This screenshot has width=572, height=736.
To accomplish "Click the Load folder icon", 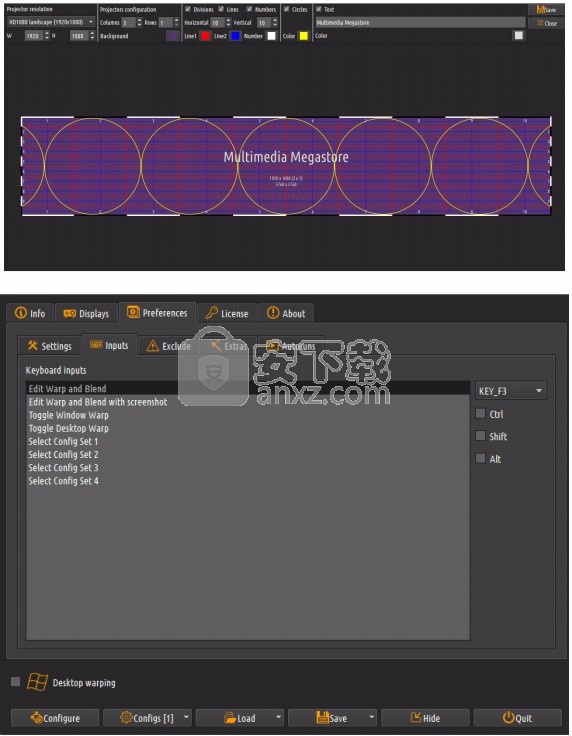I will 230,718.
